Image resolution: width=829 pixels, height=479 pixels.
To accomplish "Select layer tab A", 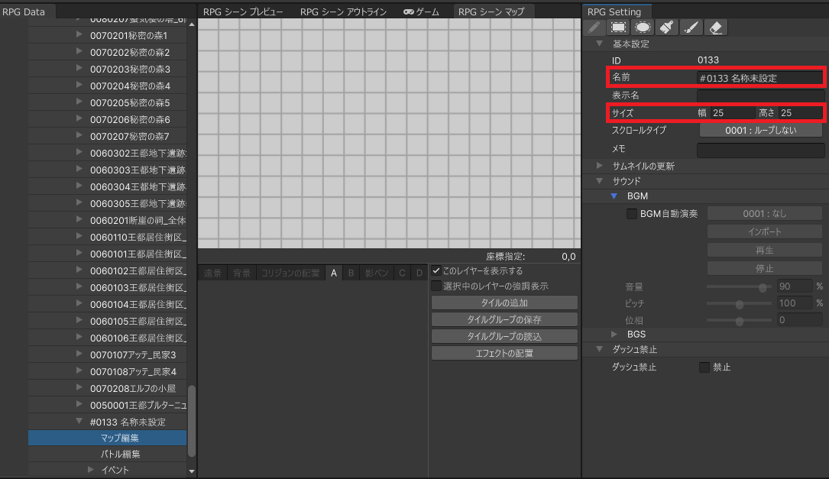I will [335, 273].
